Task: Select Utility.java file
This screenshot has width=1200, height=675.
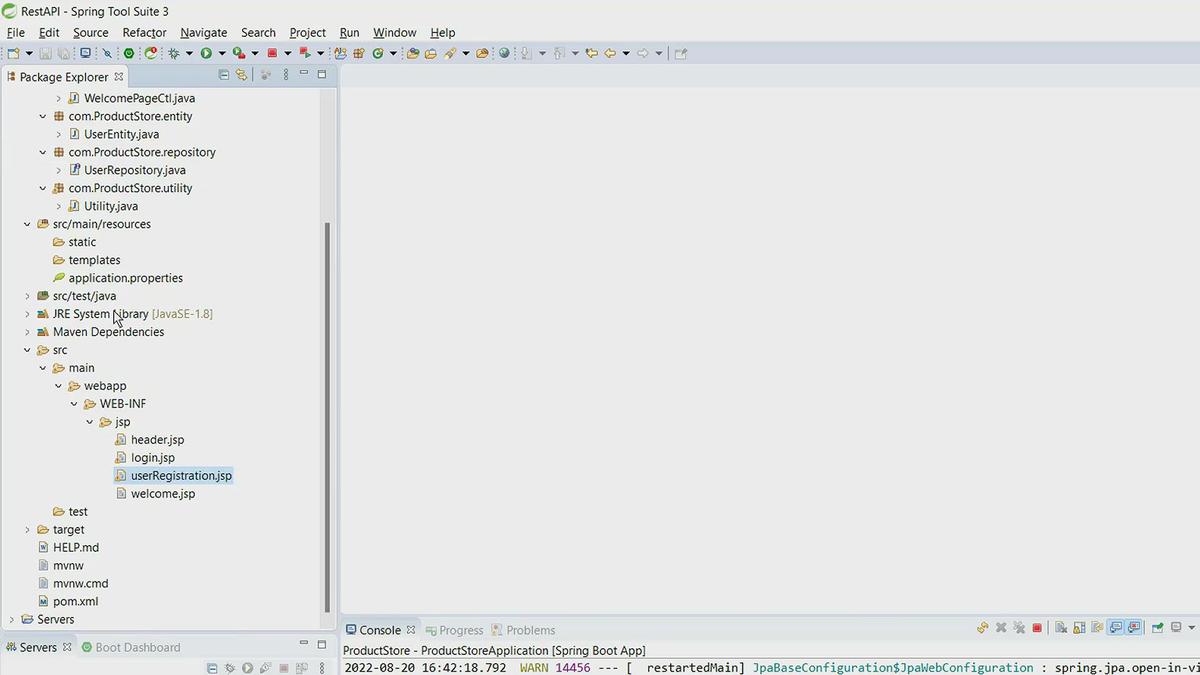Action: pos(111,206)
